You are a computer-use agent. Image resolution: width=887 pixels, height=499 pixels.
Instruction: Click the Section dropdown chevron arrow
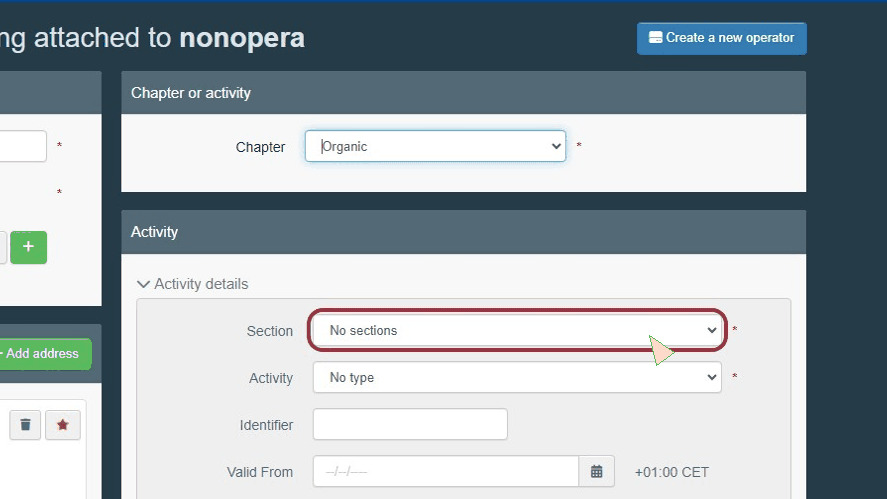click(x=712, y=330)
